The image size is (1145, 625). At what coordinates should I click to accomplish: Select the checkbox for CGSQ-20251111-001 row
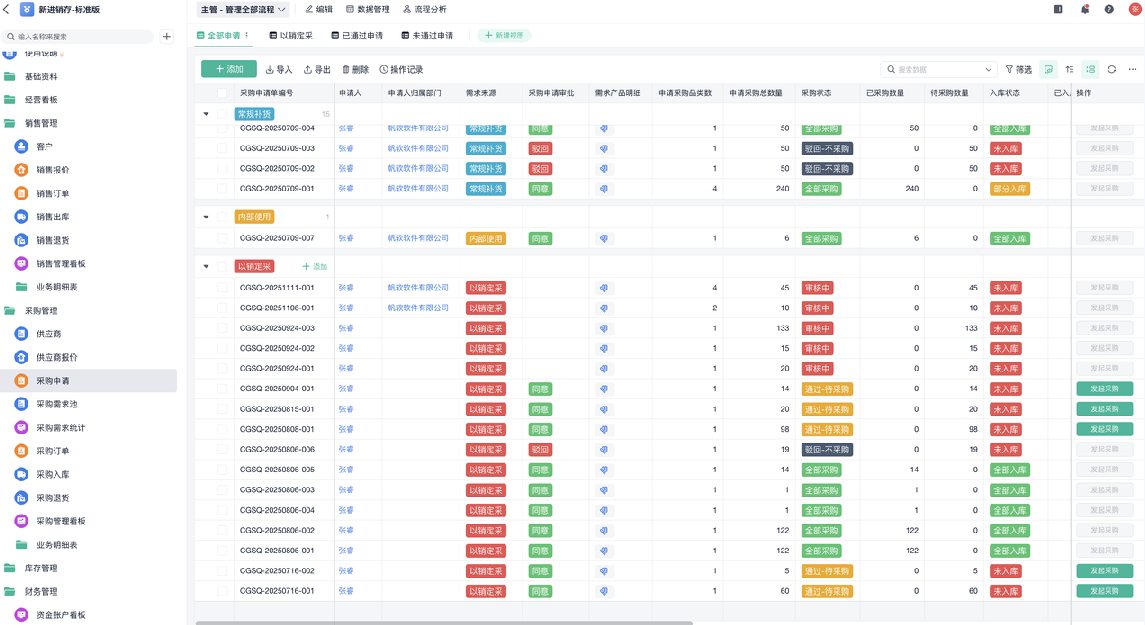click(222, 288)
